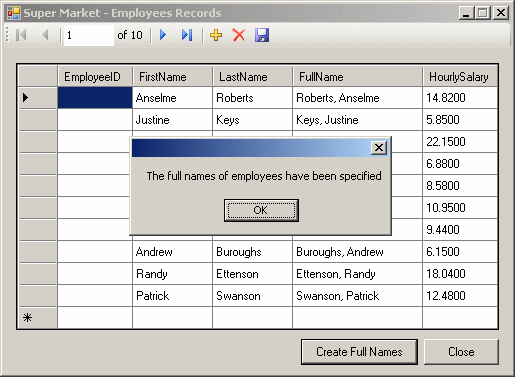This screenshot has height=377, width=515.
Task: Click the Create Full Names button
Action: pos(359,352)
